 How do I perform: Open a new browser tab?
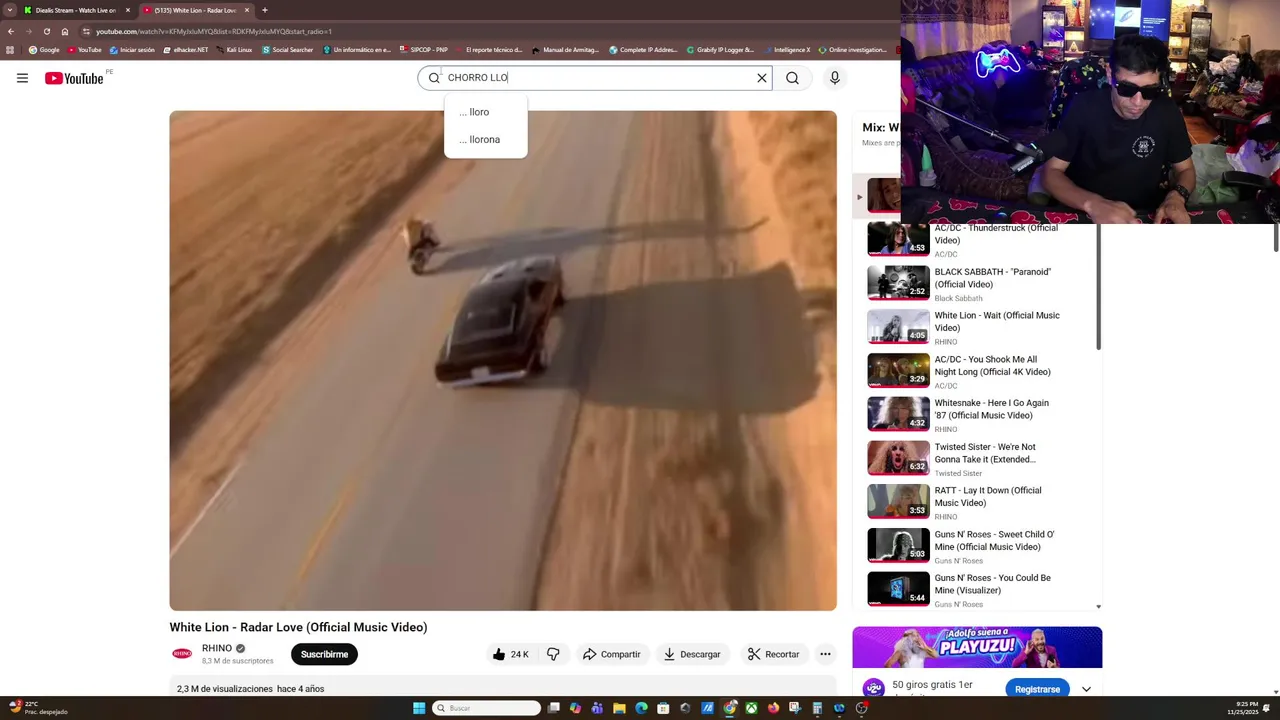click(265, 10)
